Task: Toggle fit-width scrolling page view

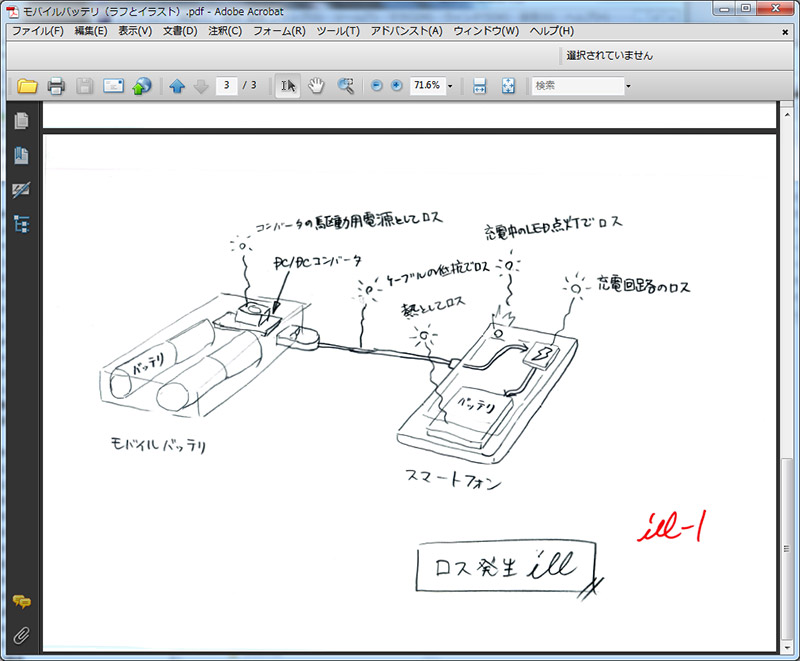Action: point(480,86)
